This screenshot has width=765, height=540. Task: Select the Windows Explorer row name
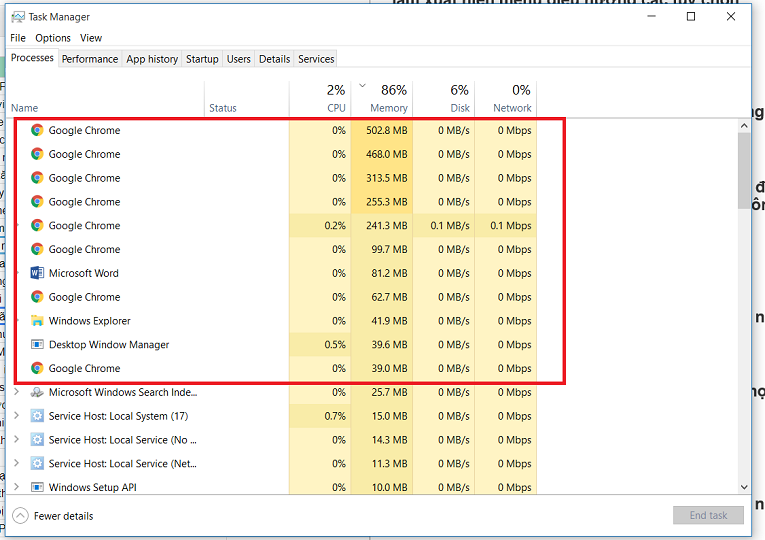click(90, 321)
